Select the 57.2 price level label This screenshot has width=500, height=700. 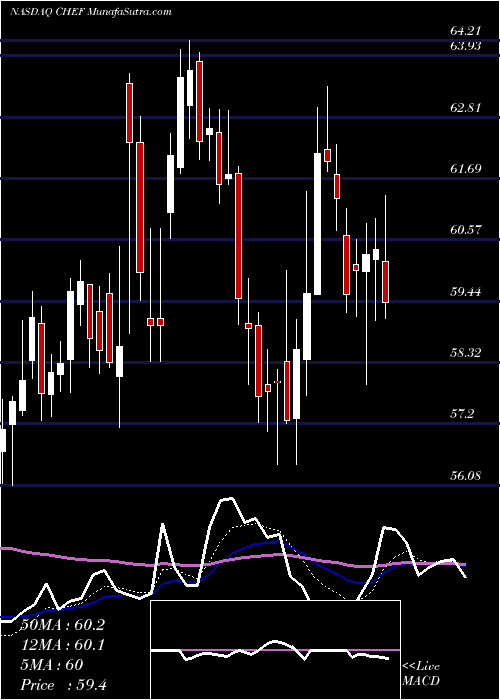point(462,414)
